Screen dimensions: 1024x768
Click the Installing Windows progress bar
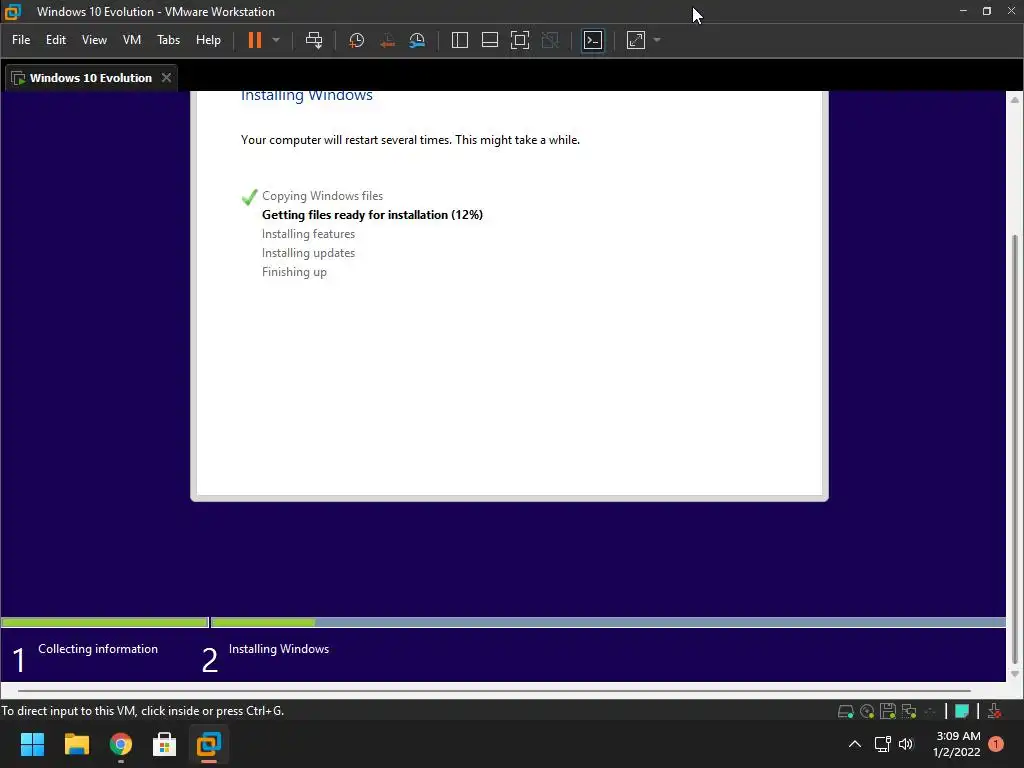[x=609, y=622]
